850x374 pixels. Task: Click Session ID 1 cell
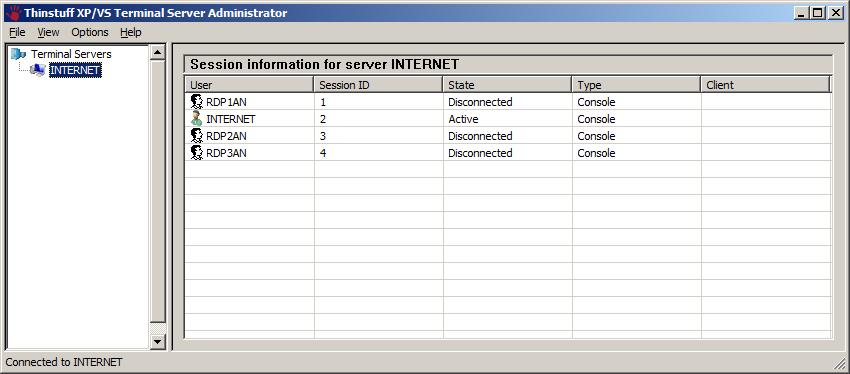(x=378, y=102)
